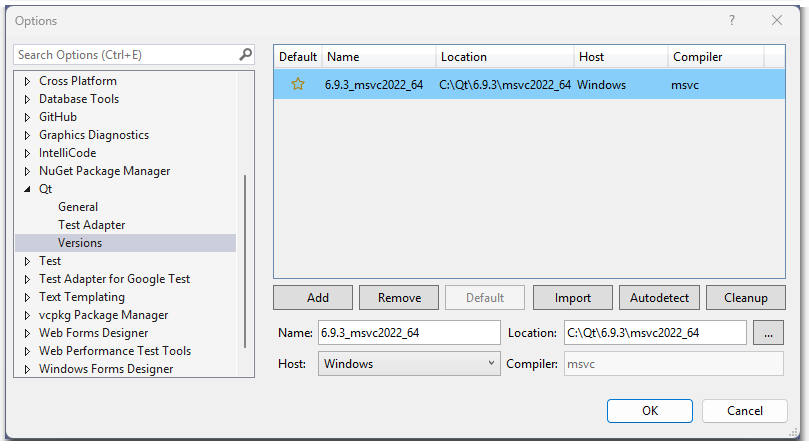The width and height of the screenshot is (809, 448).
Task: Select General under Qt
Action: pos(78,207)
